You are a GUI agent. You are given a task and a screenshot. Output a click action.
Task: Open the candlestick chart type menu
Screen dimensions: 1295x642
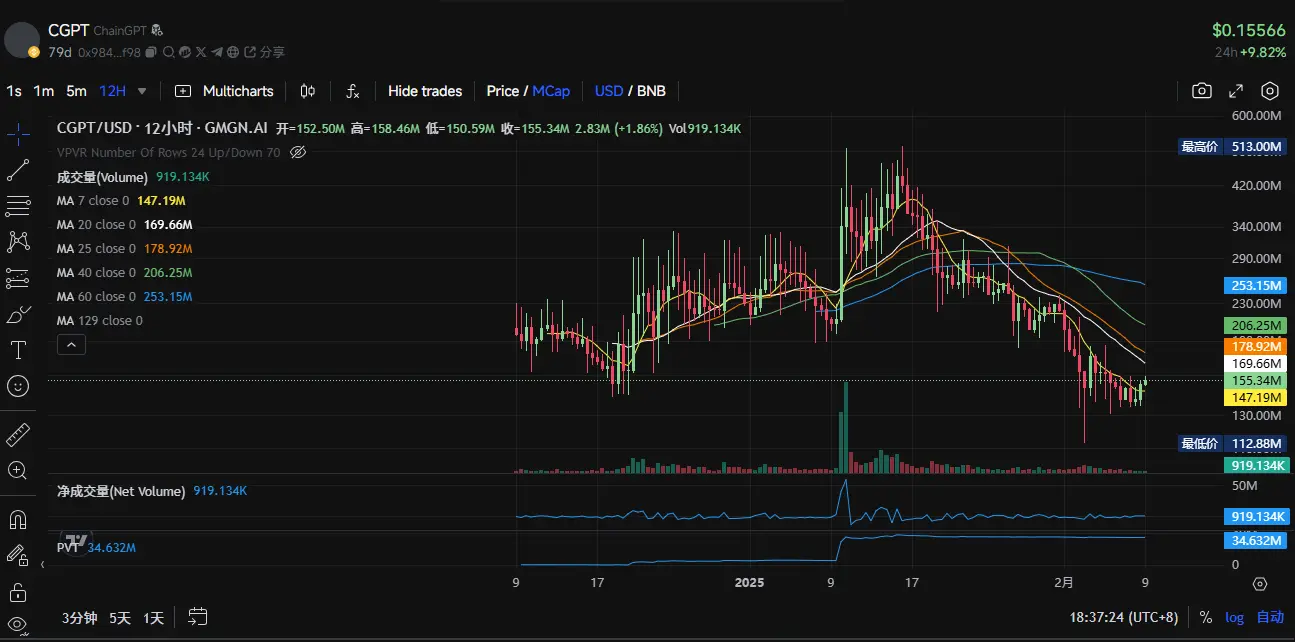coord(308,91)
